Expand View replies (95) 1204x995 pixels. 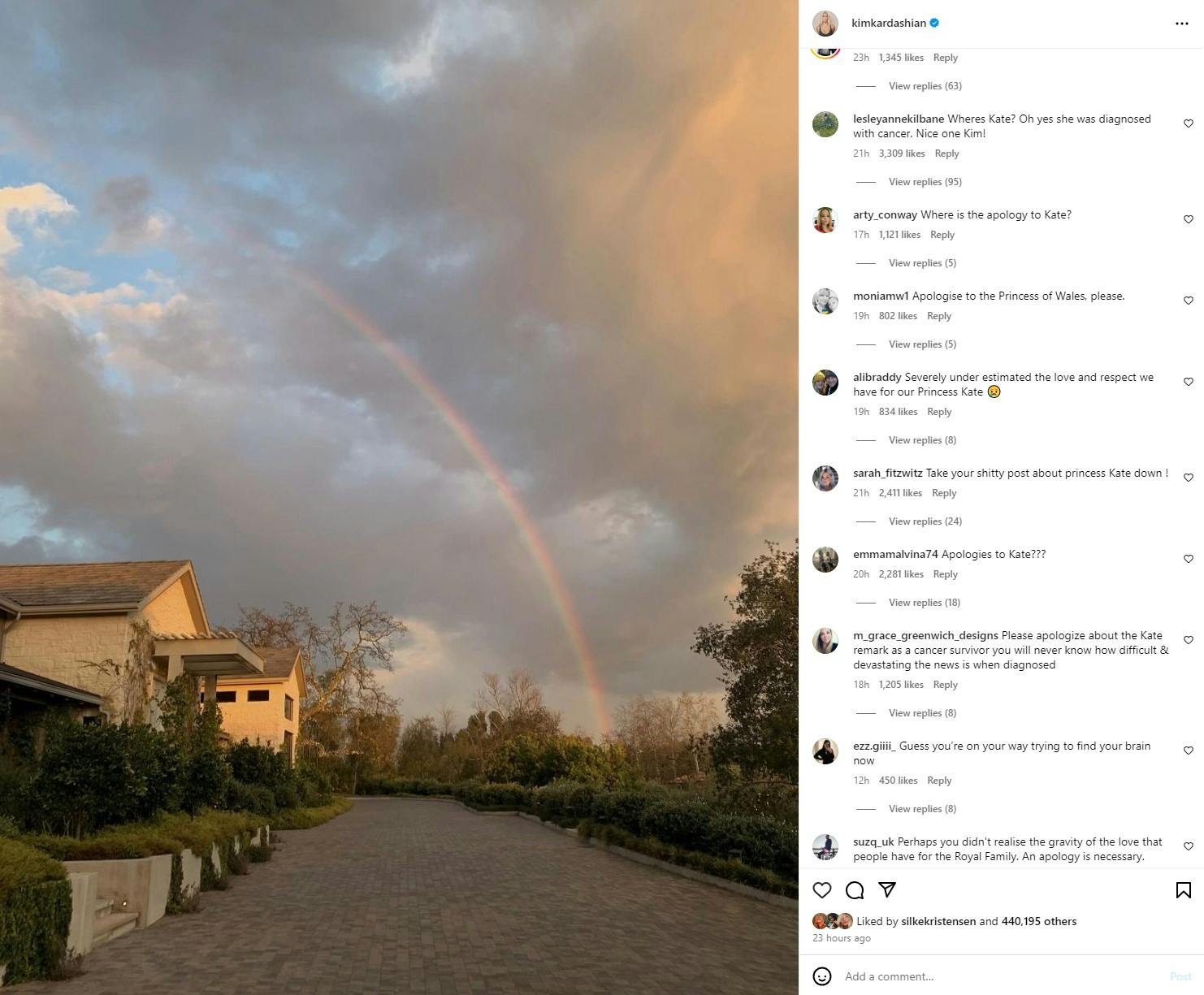pyautogui.click(x=925, y=182)
